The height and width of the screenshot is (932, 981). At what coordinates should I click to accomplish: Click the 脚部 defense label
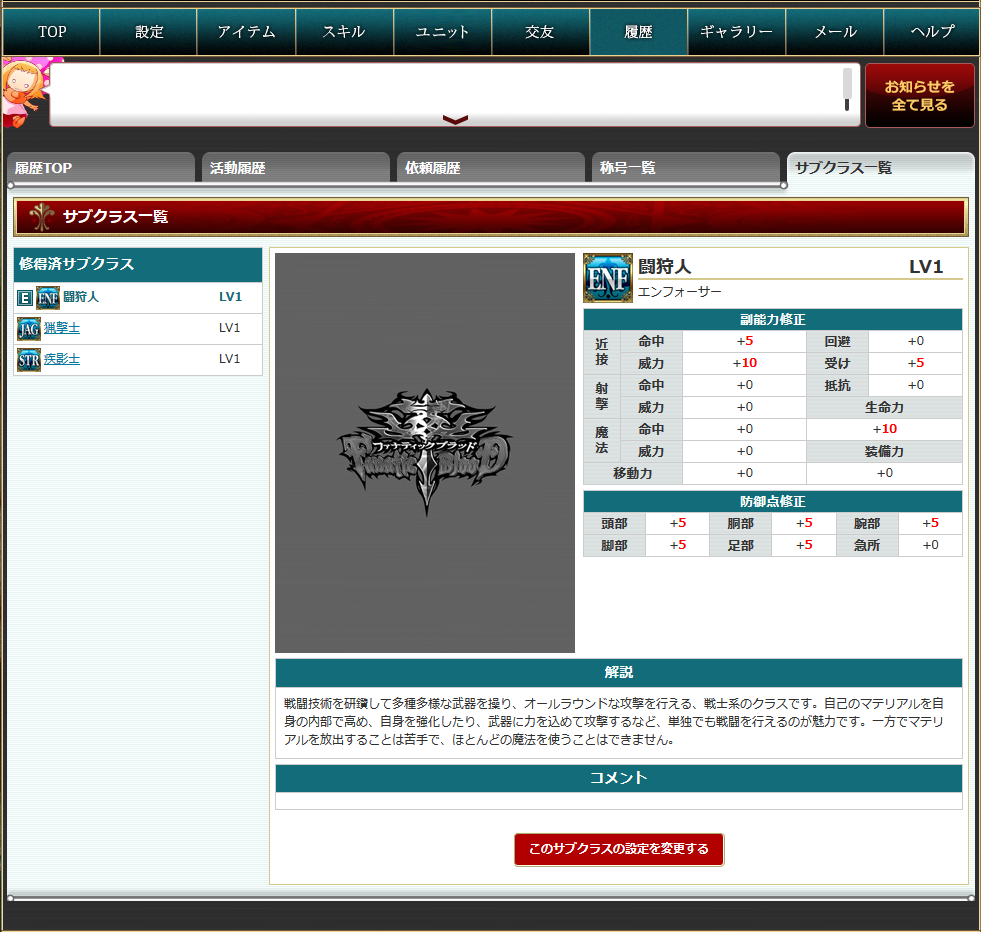614,545
